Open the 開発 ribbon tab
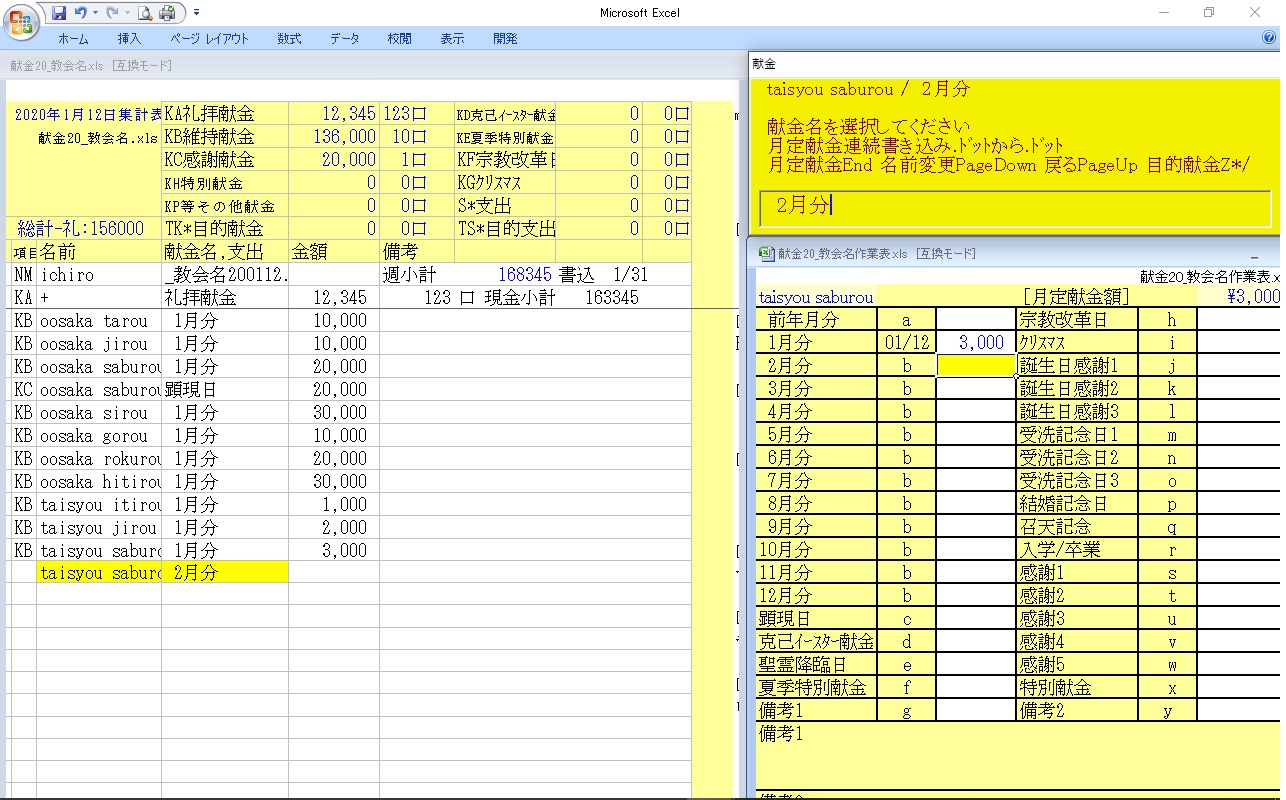The image size is (1286, 800). 505,39
